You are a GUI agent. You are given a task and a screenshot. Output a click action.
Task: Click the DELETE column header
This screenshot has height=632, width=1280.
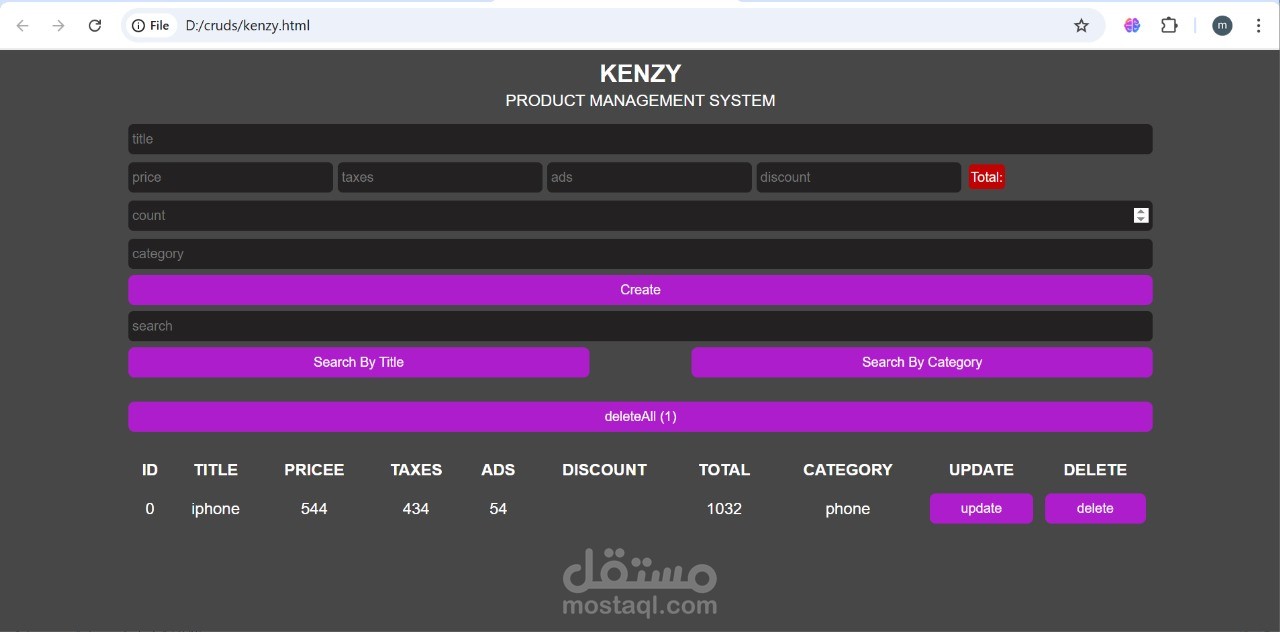click(1095, 470)
